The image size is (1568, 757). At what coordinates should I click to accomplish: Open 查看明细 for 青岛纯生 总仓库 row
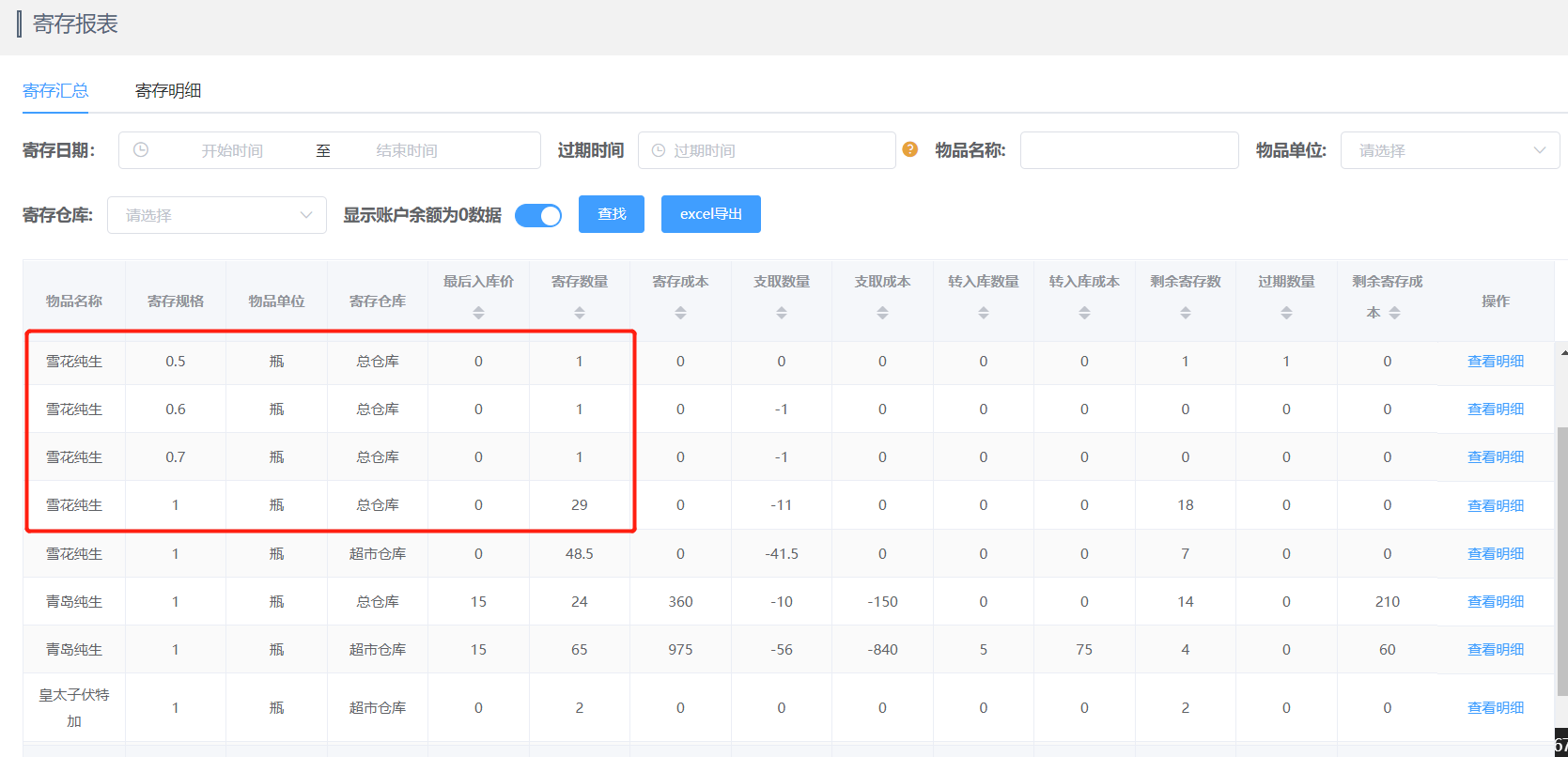[1496, 602]
